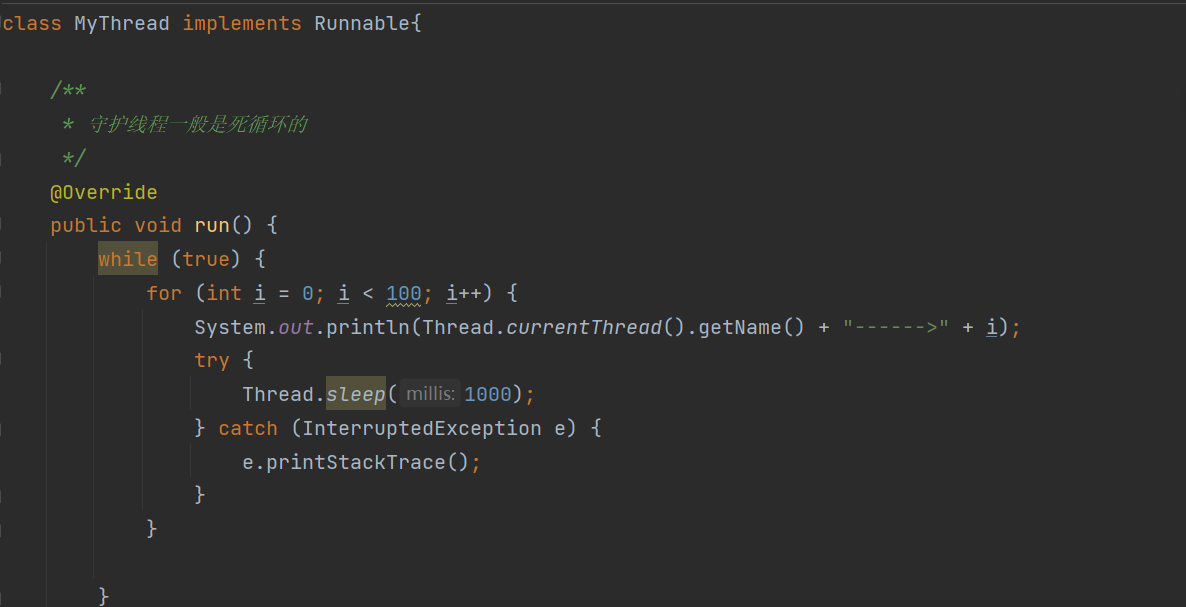Click the MyThread class name
The image size is (1186, 607).
tap(122, 23)
